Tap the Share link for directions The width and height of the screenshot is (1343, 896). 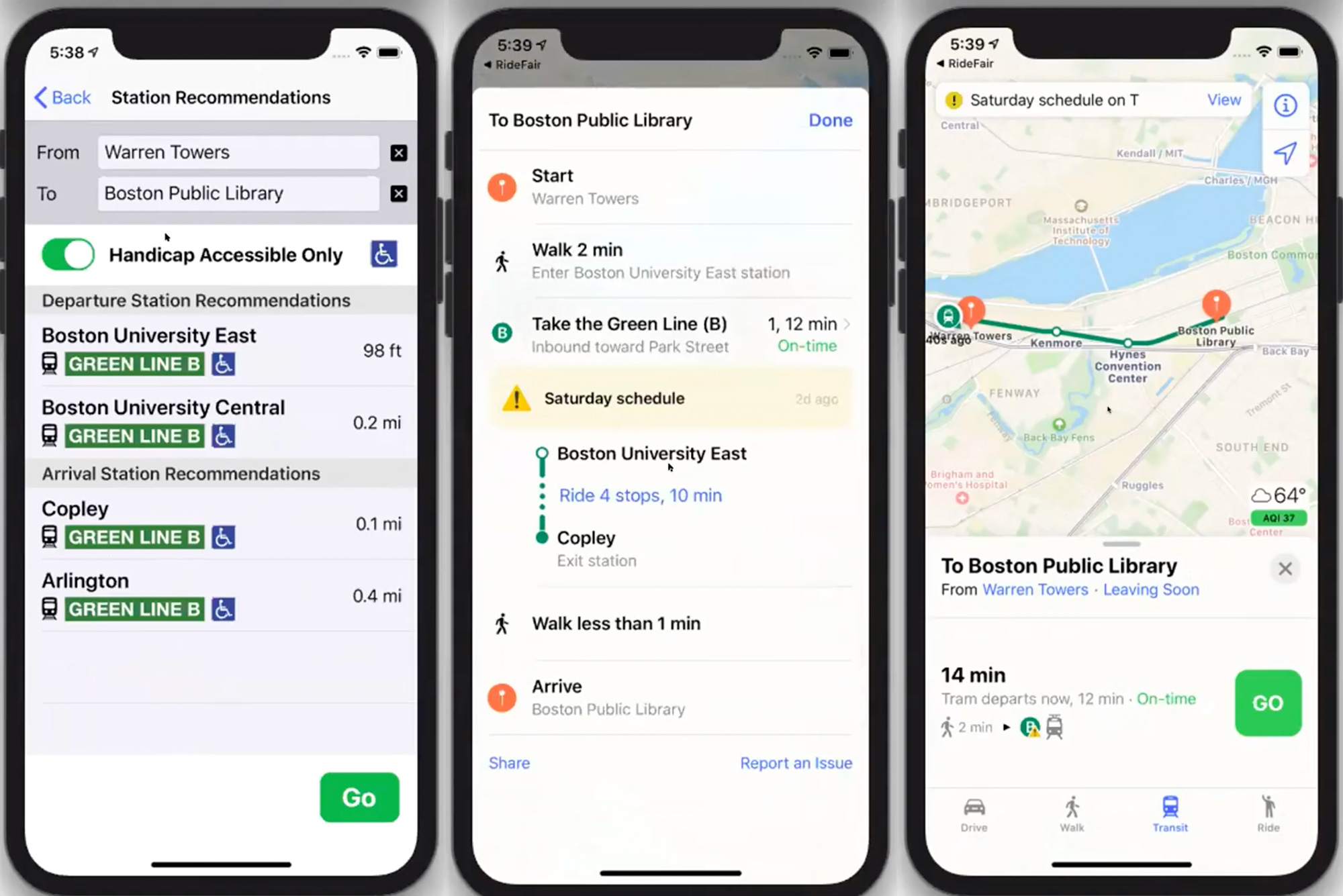[510, 763]
